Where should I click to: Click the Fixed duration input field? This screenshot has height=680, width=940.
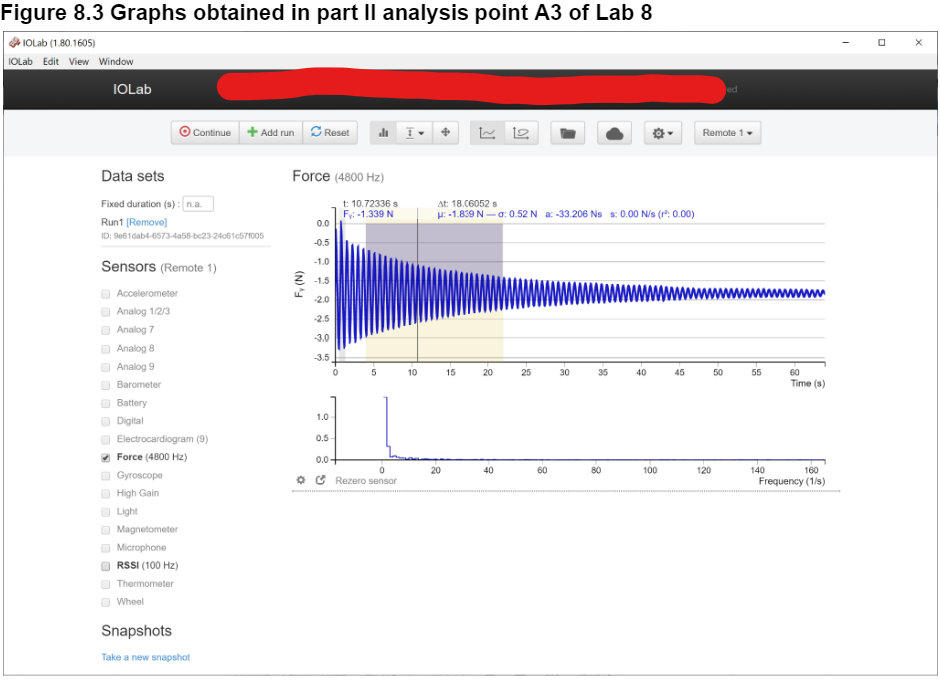click(197, 202)
